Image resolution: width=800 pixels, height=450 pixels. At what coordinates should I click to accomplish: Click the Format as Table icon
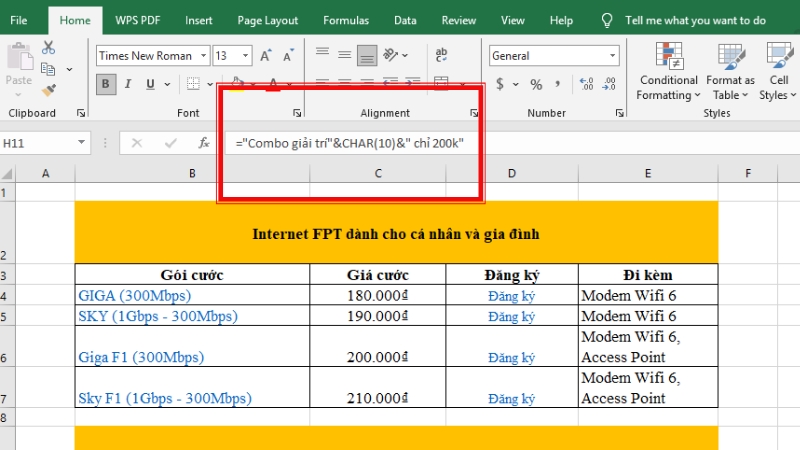click(730, 70)
